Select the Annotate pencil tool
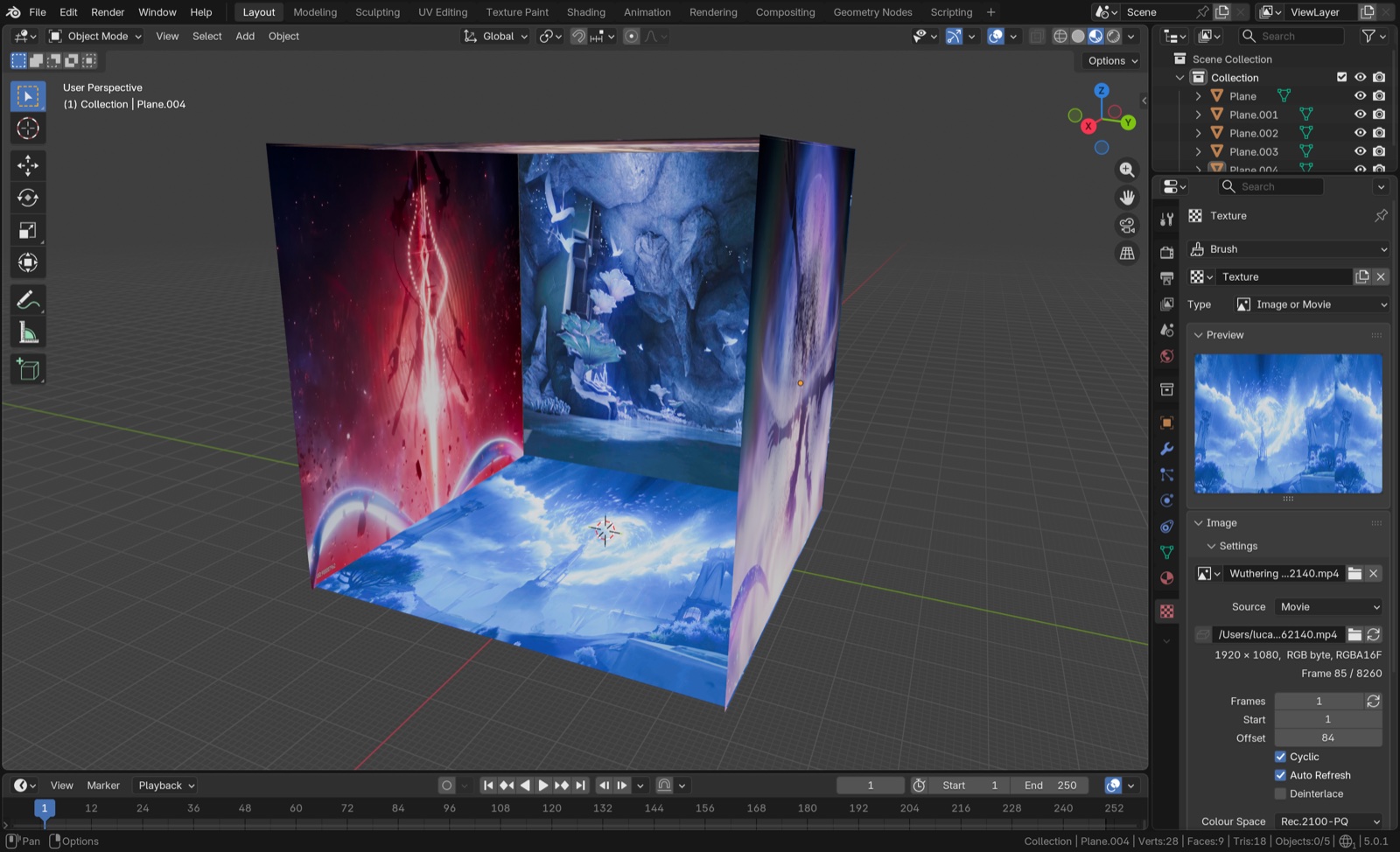 click(x=28, y=300)
